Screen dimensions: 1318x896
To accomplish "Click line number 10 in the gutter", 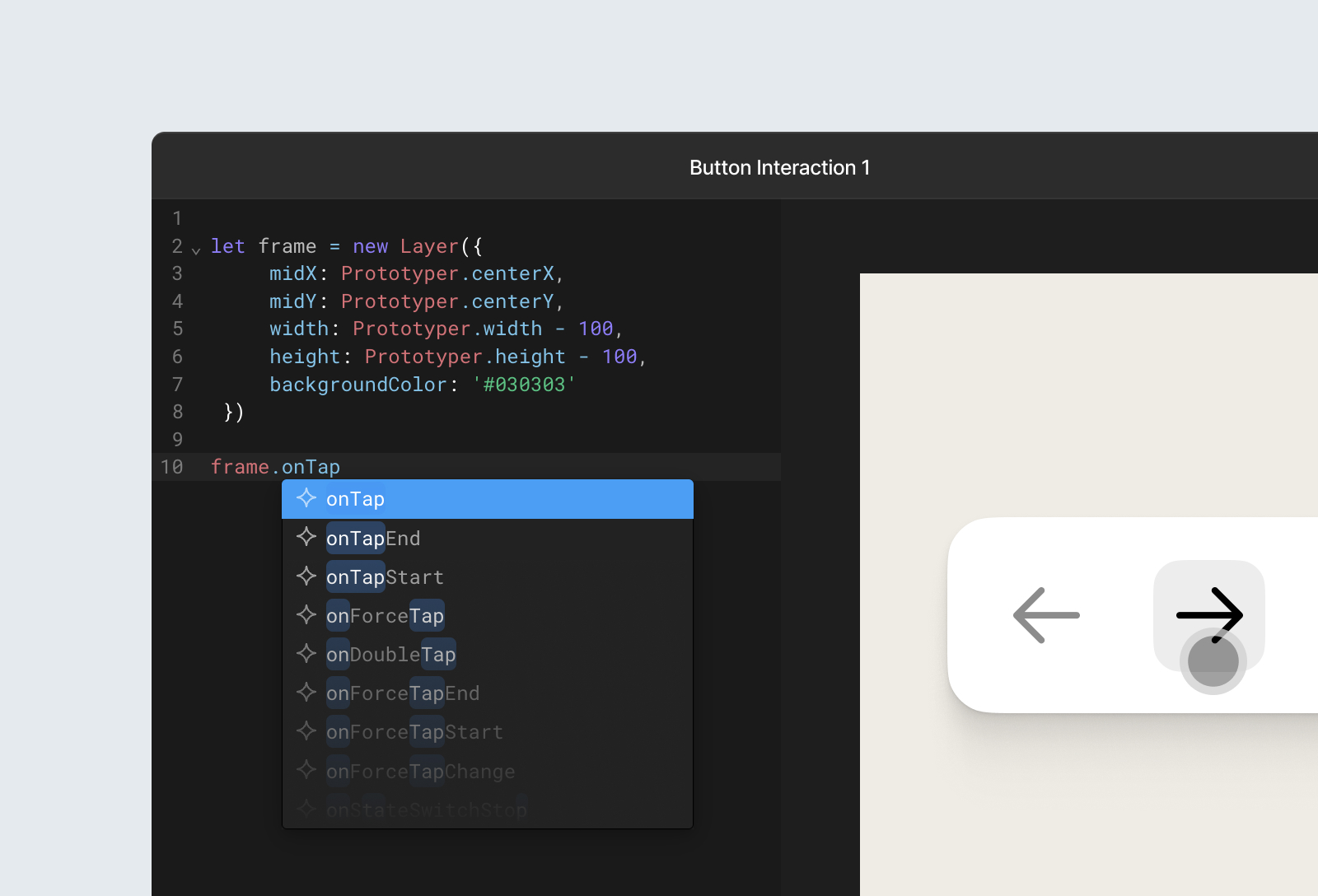I will point(172,466).
